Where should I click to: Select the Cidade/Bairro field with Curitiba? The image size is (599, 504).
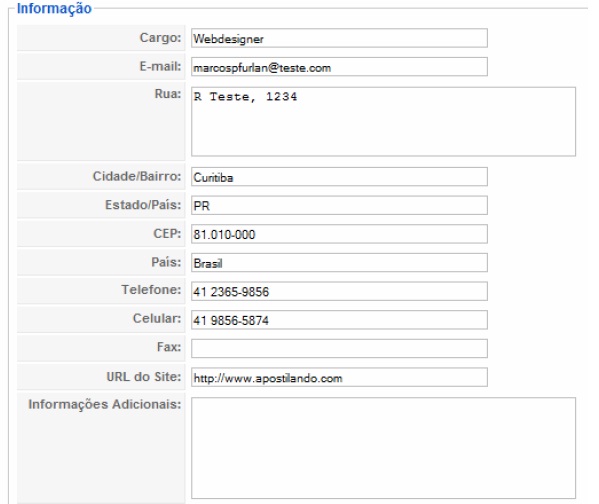tap(339, 177)
